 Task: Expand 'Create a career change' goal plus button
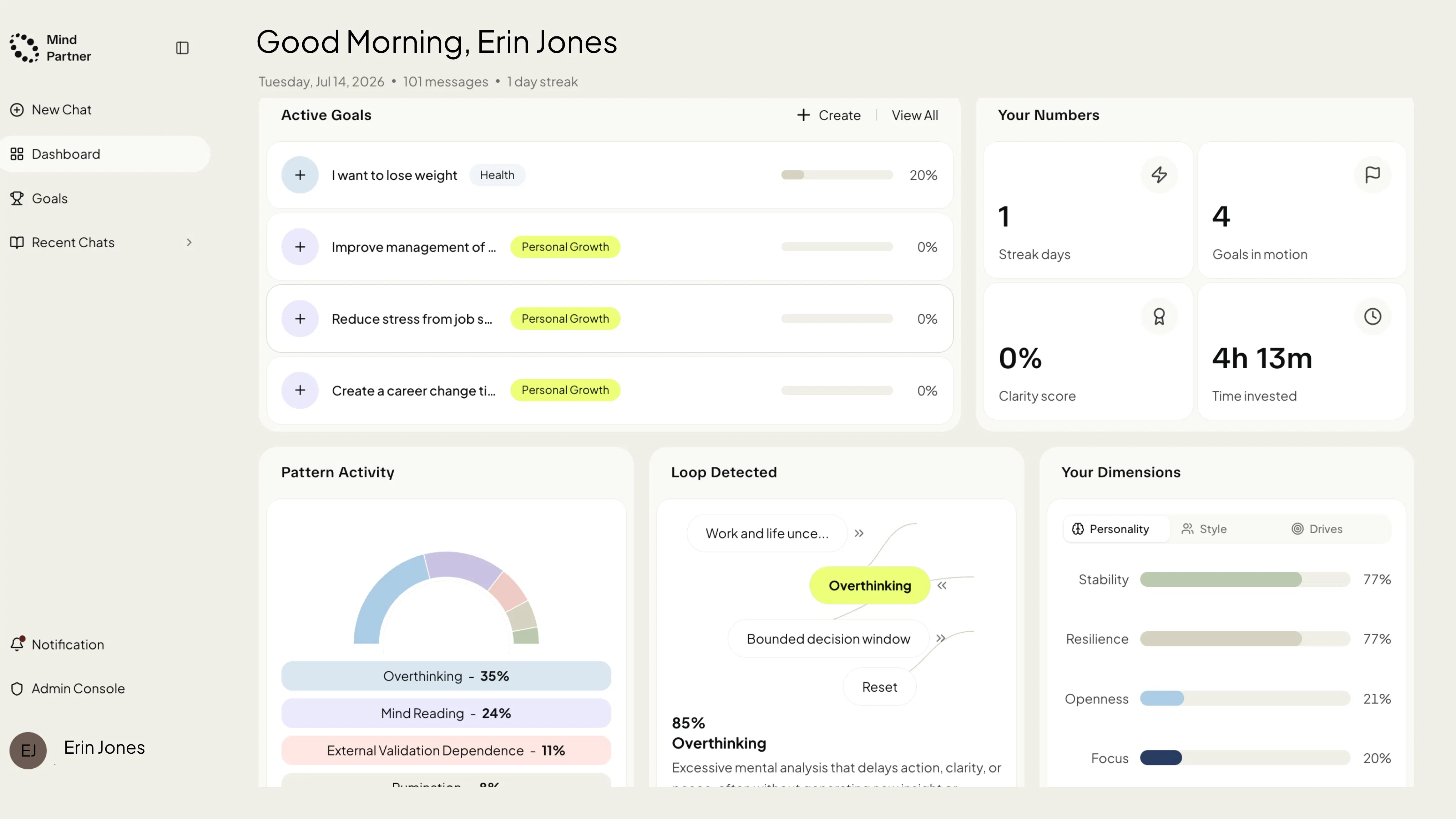(300, 390)
